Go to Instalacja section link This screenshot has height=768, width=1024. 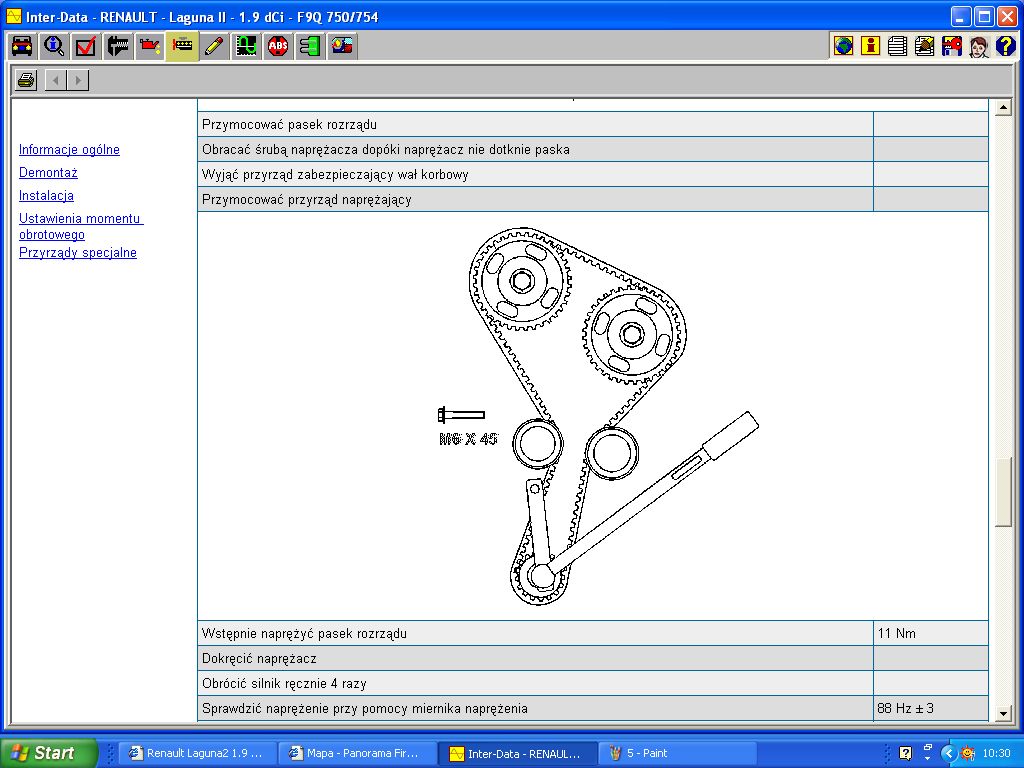[x=46, y=195]
